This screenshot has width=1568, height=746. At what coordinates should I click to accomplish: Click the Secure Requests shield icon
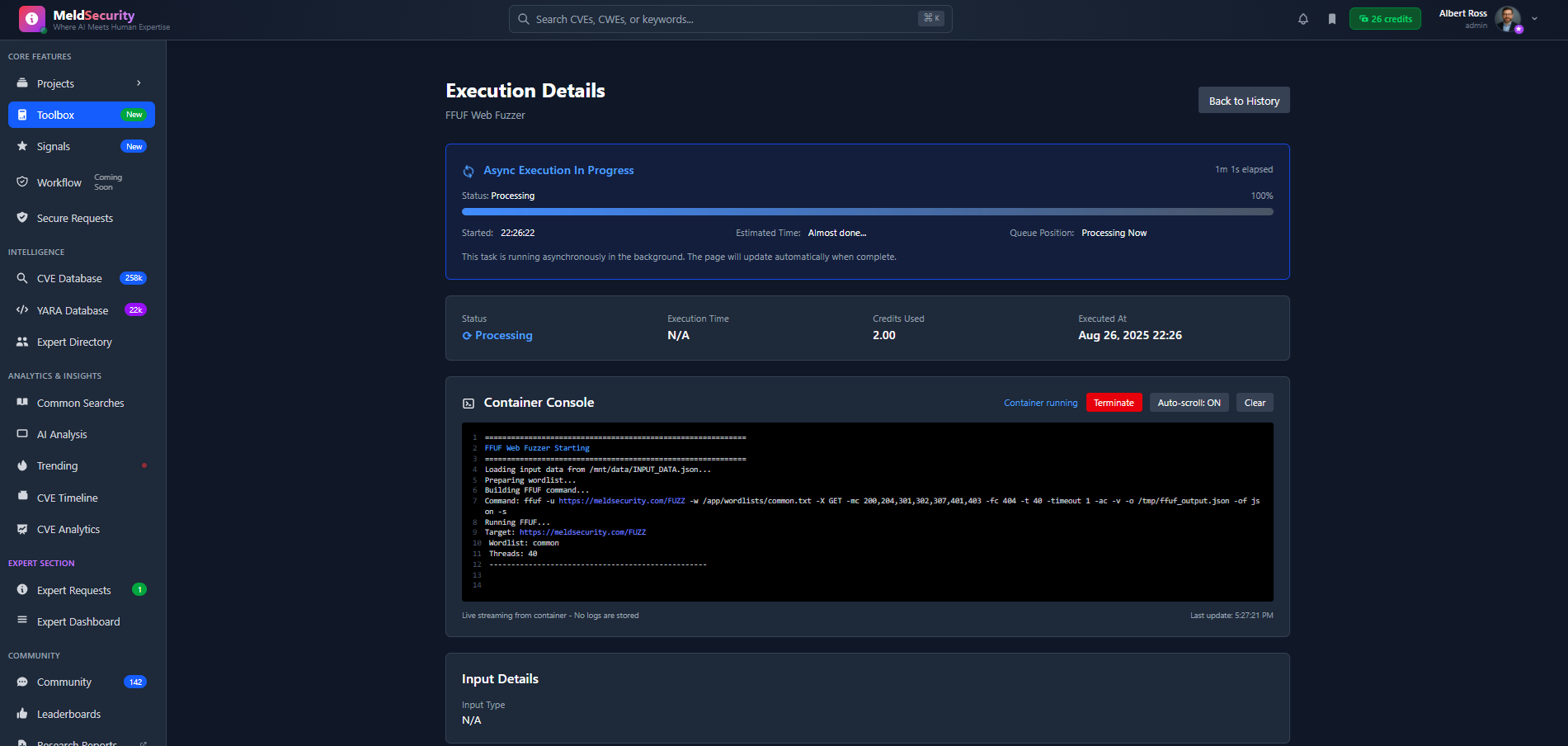point(22,218)
